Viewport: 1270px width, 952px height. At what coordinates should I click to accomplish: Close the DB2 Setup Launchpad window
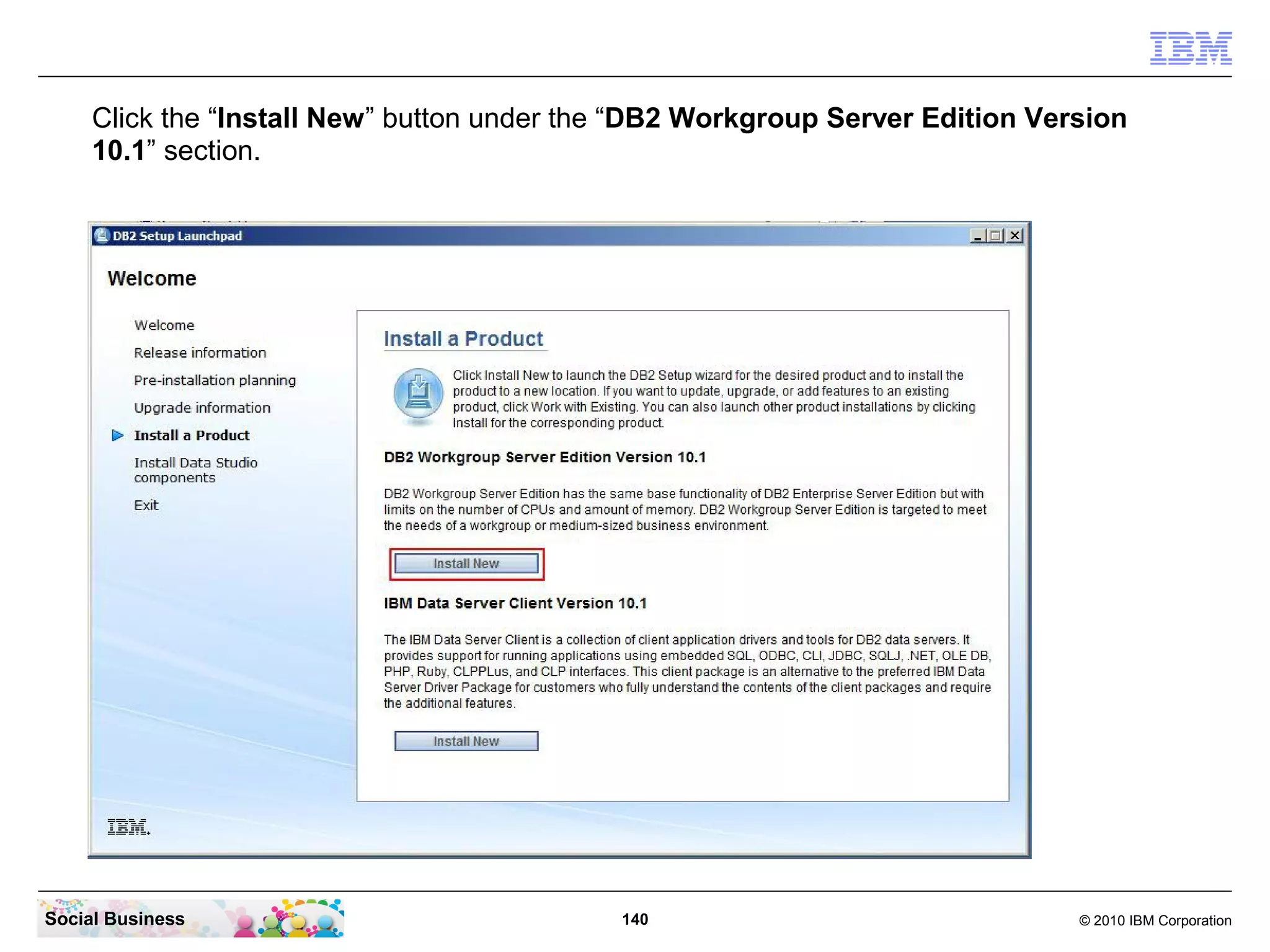[x=1015, y=236]
